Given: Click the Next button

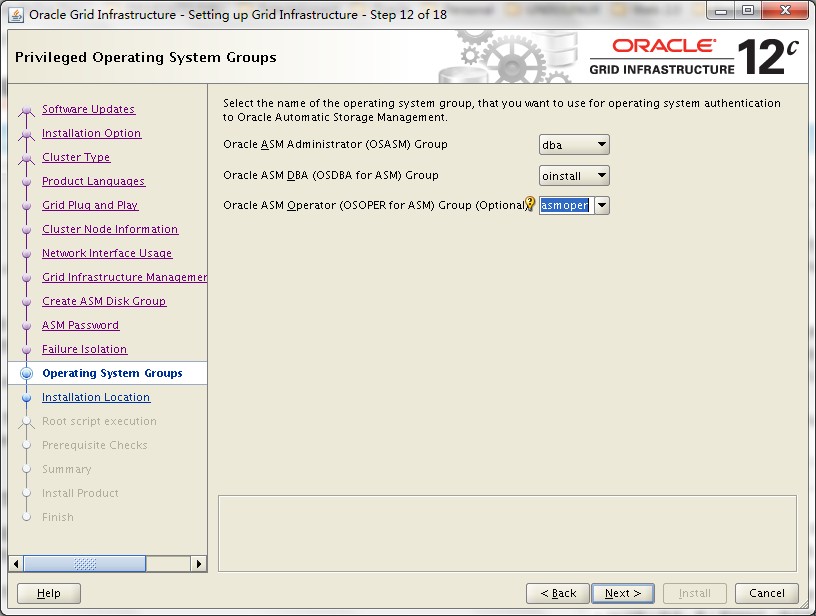Looking at the screenshot, I should (623, 593).
